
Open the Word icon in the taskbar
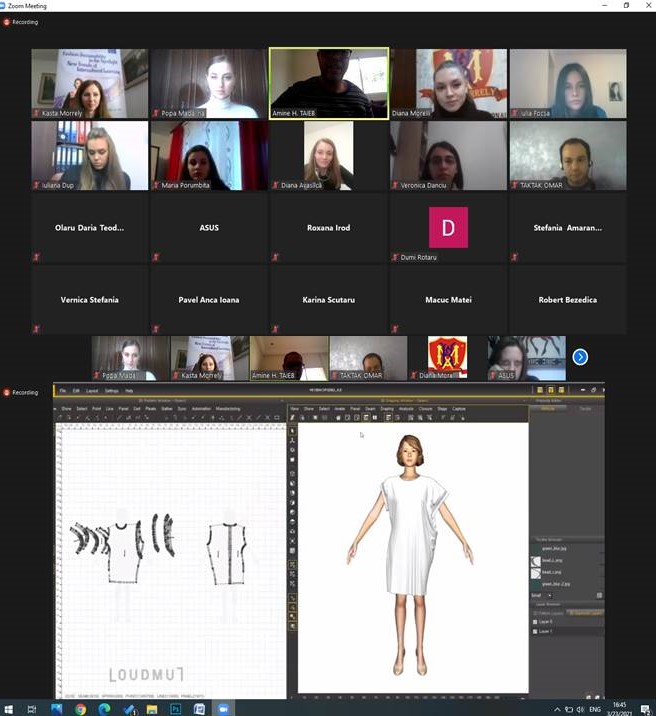click(x=199, y=709)
